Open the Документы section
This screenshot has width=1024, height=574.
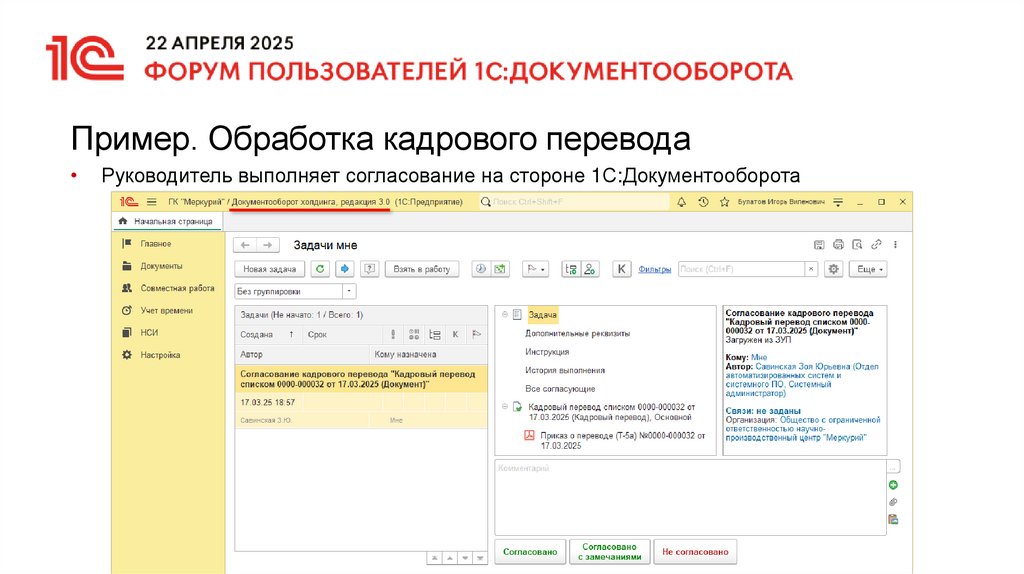161,266
